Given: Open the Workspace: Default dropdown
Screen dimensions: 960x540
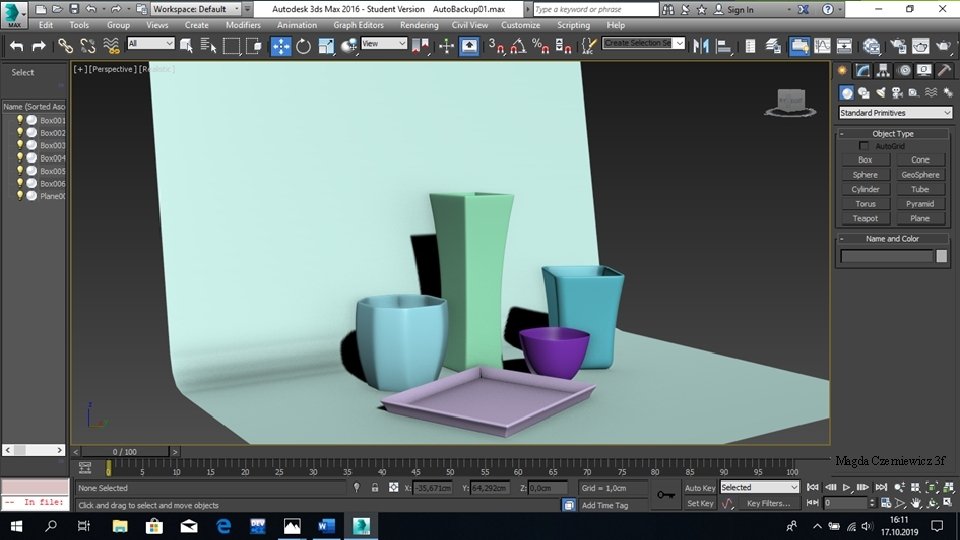Looking at the screenshot, I should point(195,9).
